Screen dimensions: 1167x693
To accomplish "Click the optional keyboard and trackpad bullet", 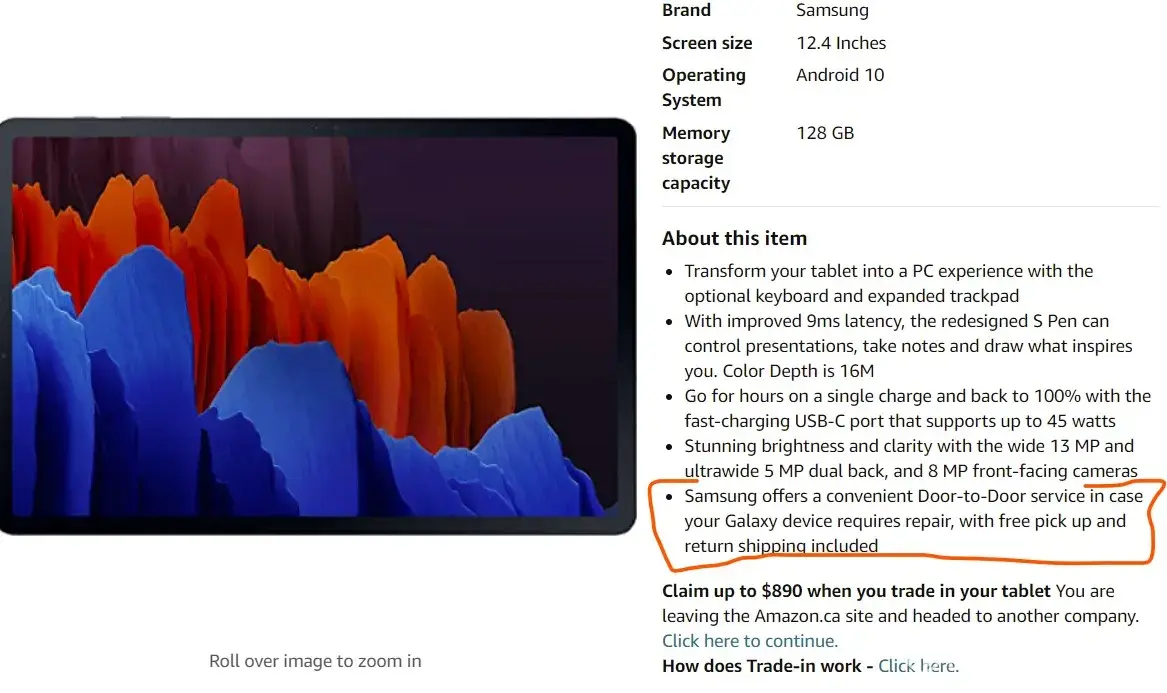I will point(889,284).
